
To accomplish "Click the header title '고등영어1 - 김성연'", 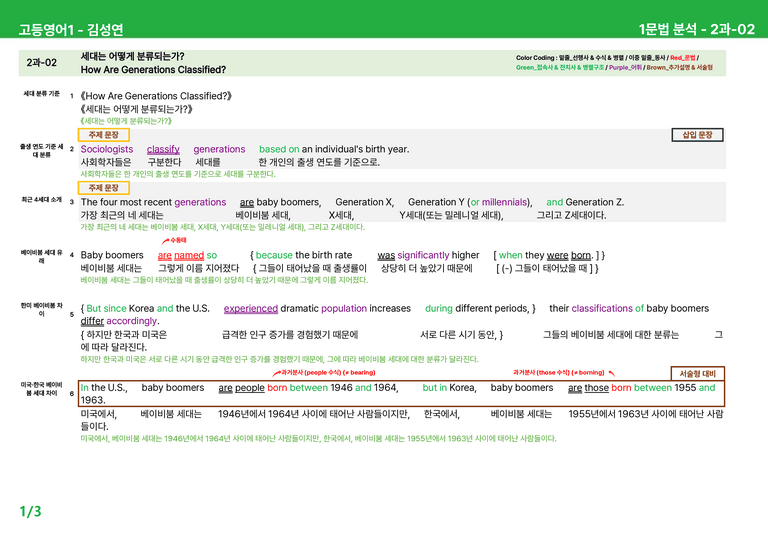I will 71,29.
